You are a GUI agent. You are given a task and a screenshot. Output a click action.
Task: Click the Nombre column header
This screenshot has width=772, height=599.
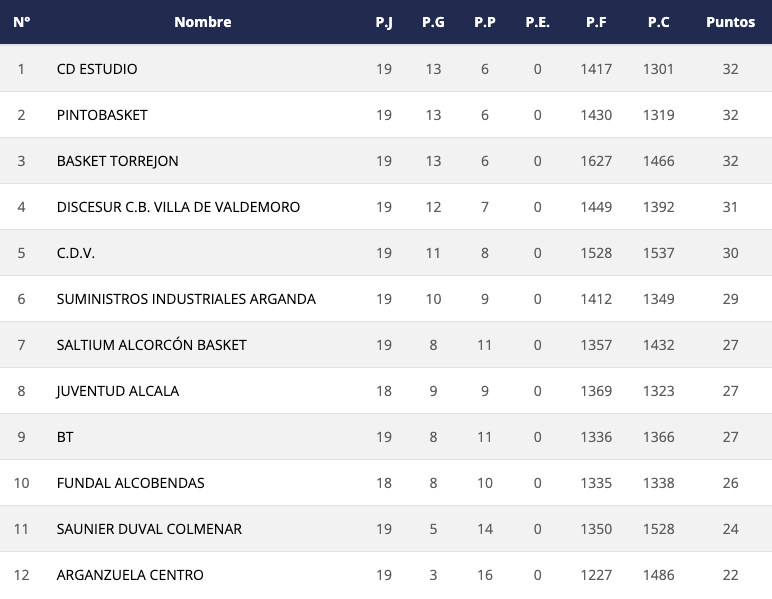click(x=202, y=22)
